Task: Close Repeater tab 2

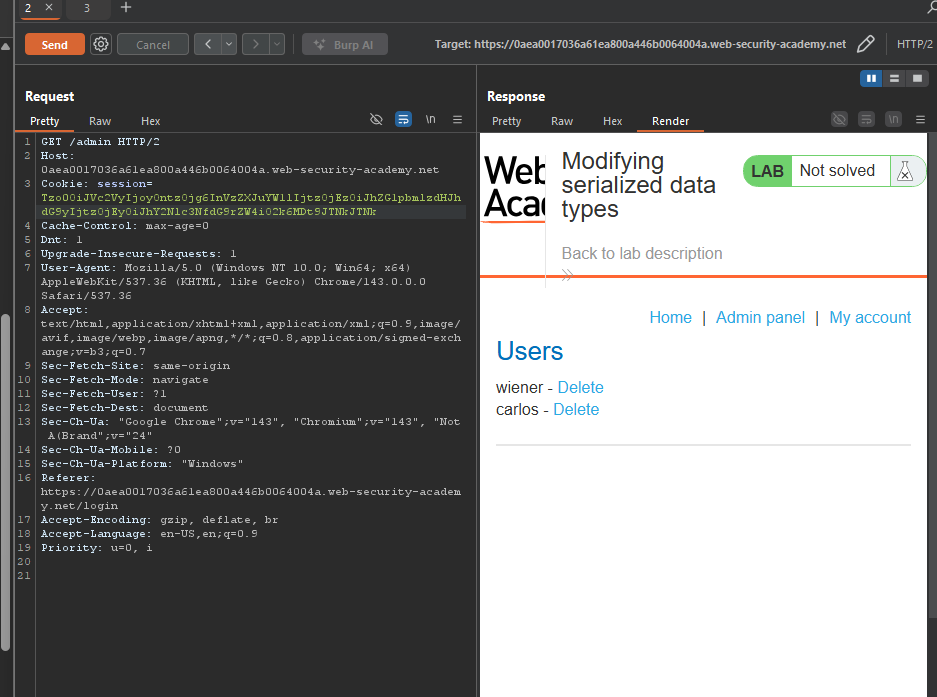Action: tap(49, 7)
